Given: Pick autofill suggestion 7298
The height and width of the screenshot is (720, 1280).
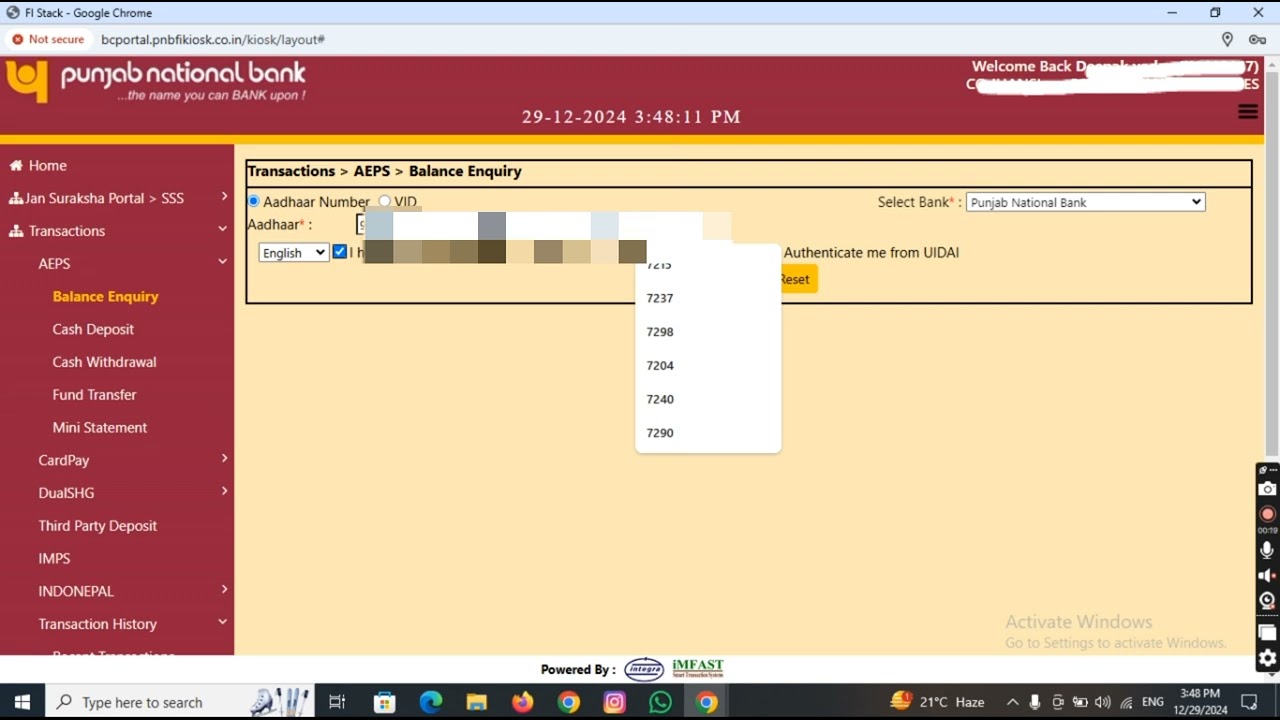Looking at the screenshot, I should pos(708,332).
